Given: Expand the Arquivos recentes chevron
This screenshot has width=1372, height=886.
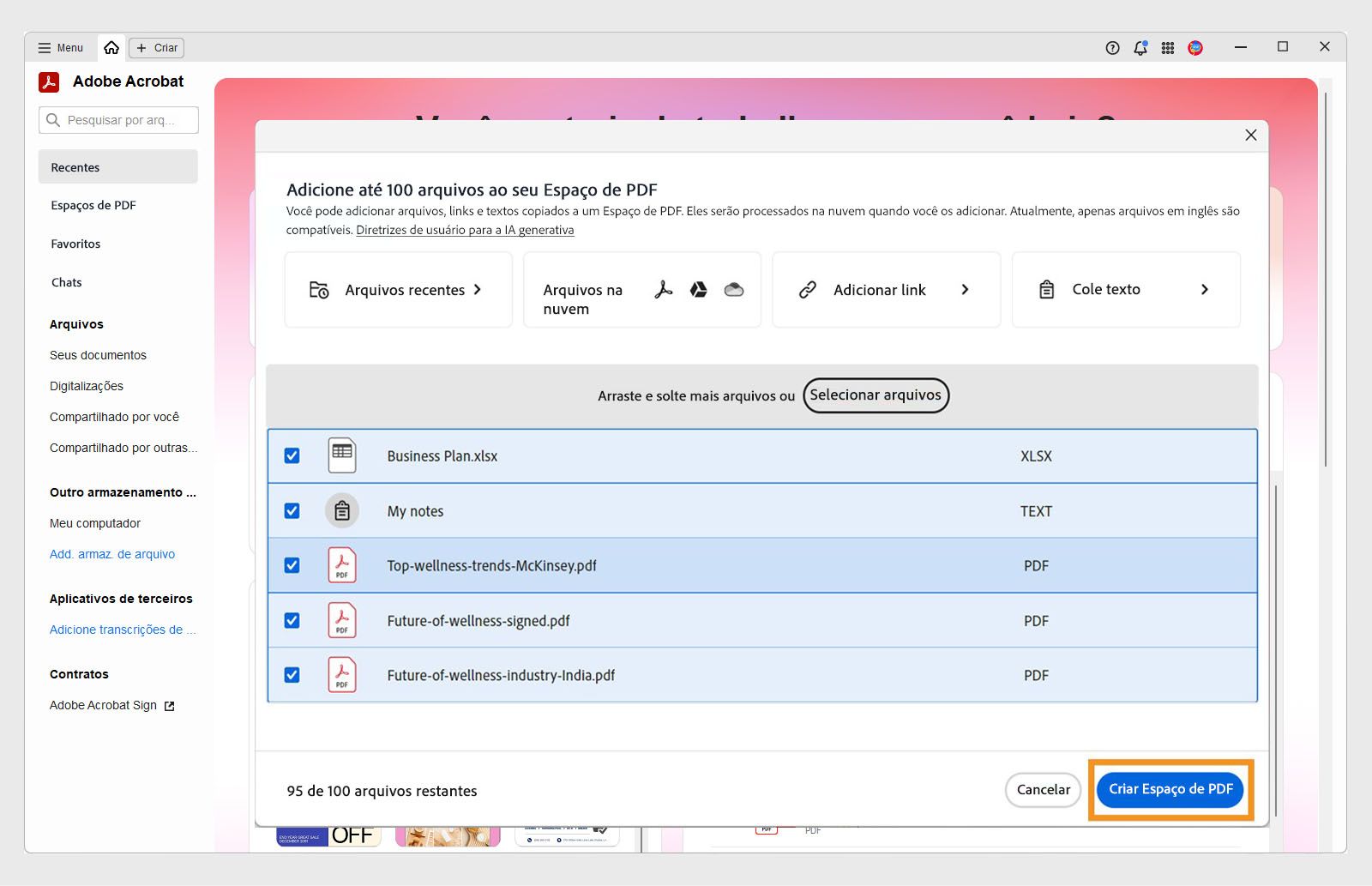Looking at the screenshot, I should [x=478, y=290].
